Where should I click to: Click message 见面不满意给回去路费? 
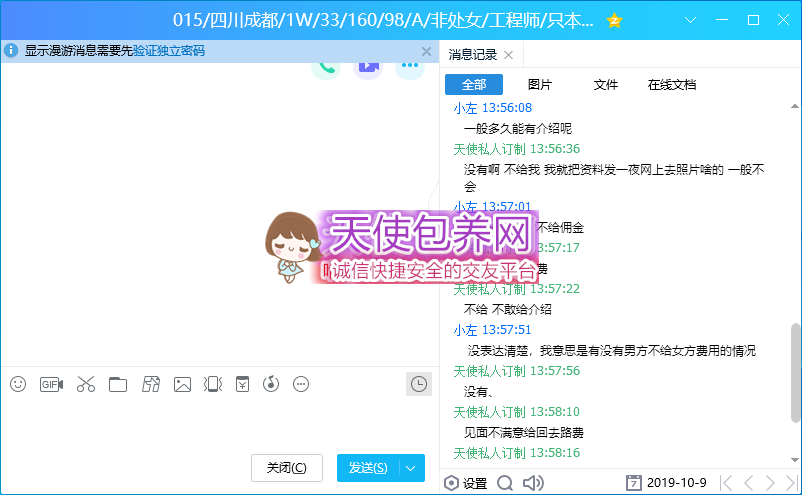coord(523,433)
